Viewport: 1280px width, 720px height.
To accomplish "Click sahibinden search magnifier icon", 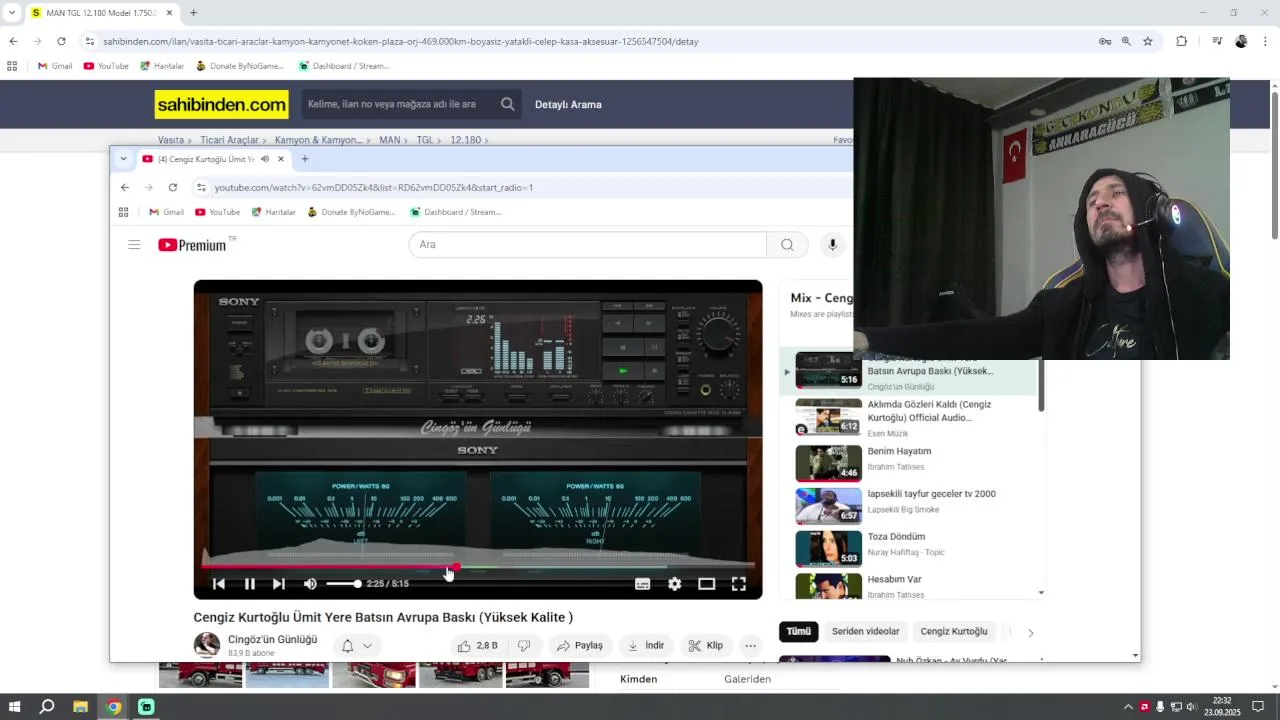I will [x=508, y=104].
